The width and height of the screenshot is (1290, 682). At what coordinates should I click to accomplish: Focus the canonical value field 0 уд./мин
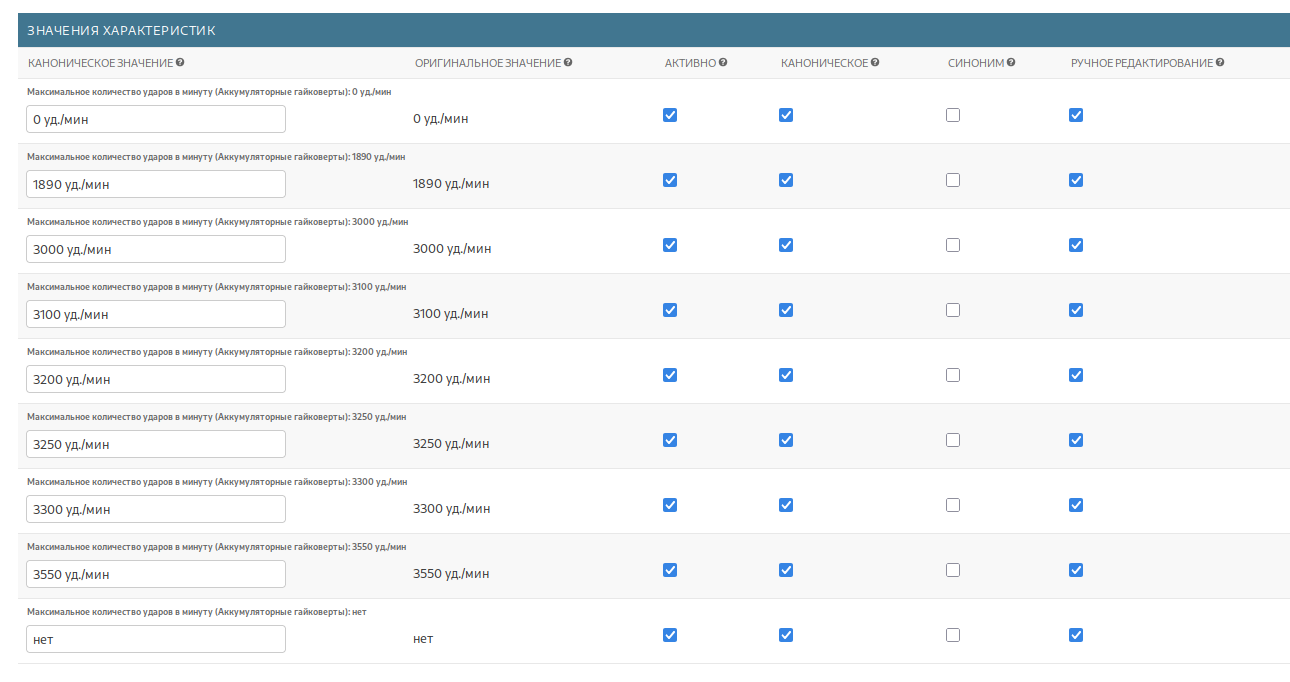156,119
